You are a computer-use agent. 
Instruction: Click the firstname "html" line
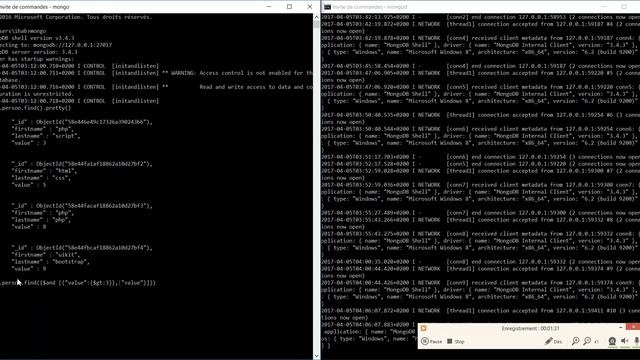coord(44,171)
